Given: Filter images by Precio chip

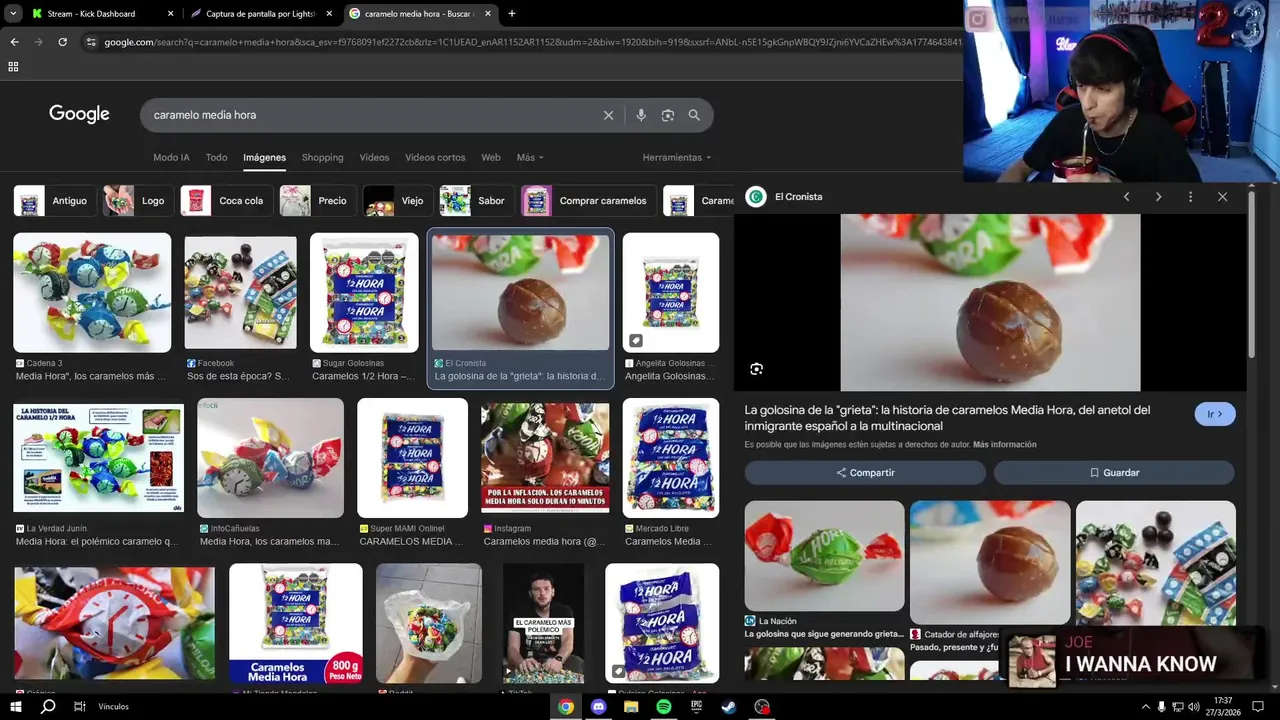Looking at the screenshot, I should coord(318,200).
